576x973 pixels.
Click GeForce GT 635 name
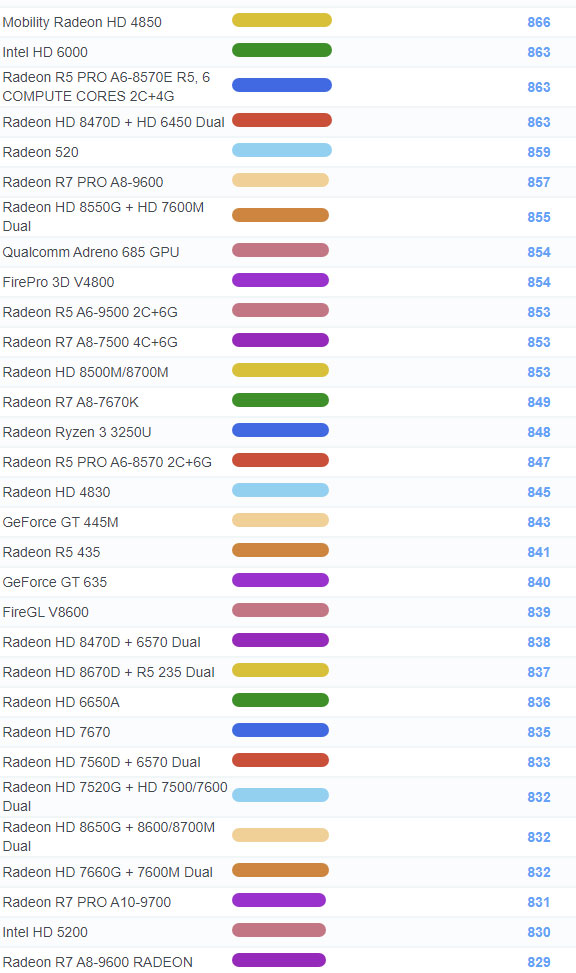pos(55,582)
